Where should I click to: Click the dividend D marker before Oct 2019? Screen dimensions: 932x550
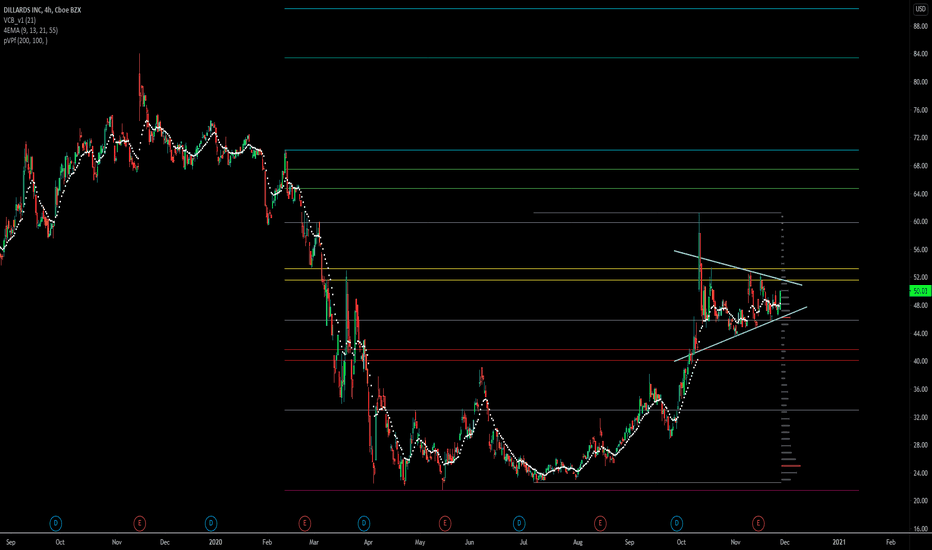pos(55,523)
